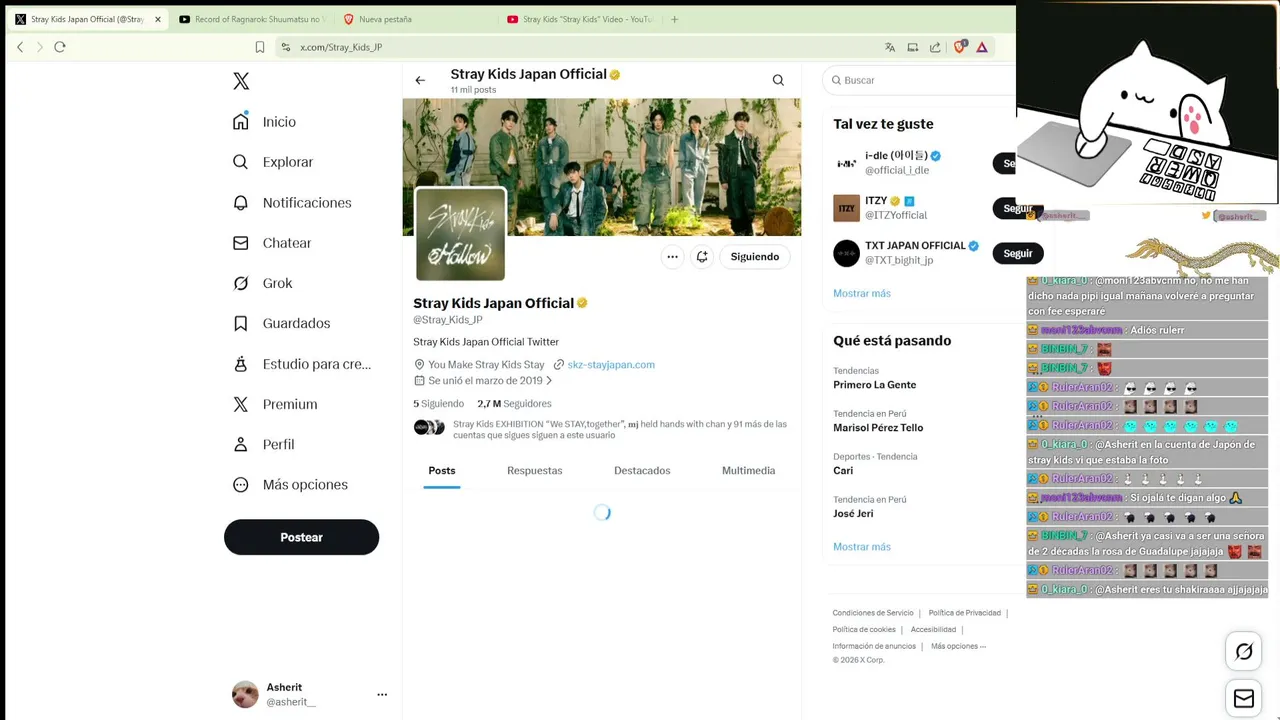Click the bookmark icon in address bar
This screenshot has height=720, width=1280.
[x=260, y=47]
